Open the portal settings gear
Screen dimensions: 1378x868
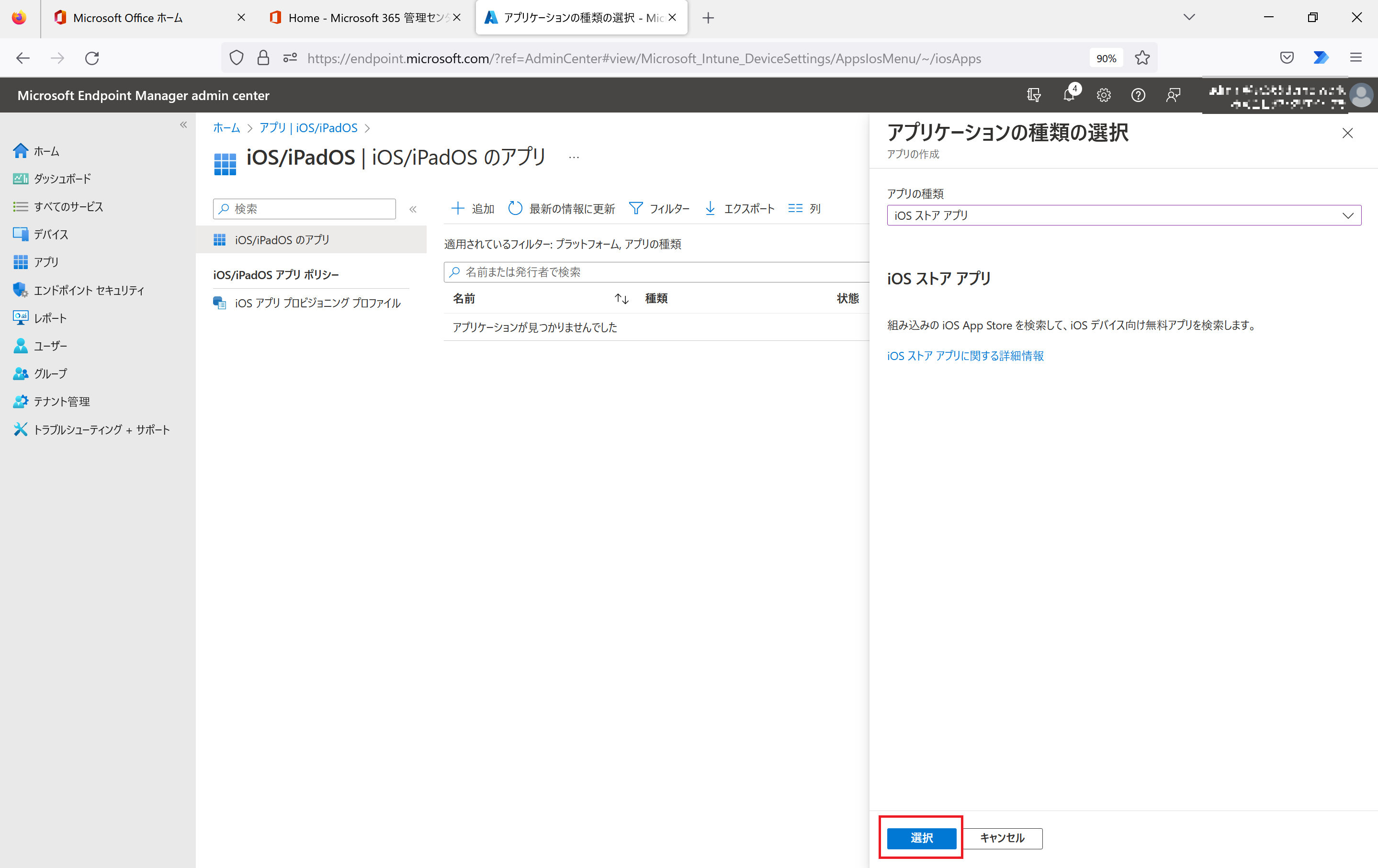(x=1103, y=95)
